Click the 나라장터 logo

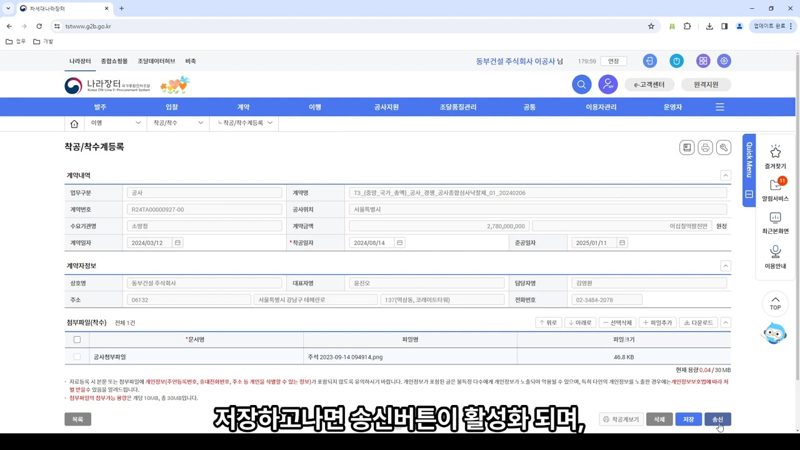[108, 85]
